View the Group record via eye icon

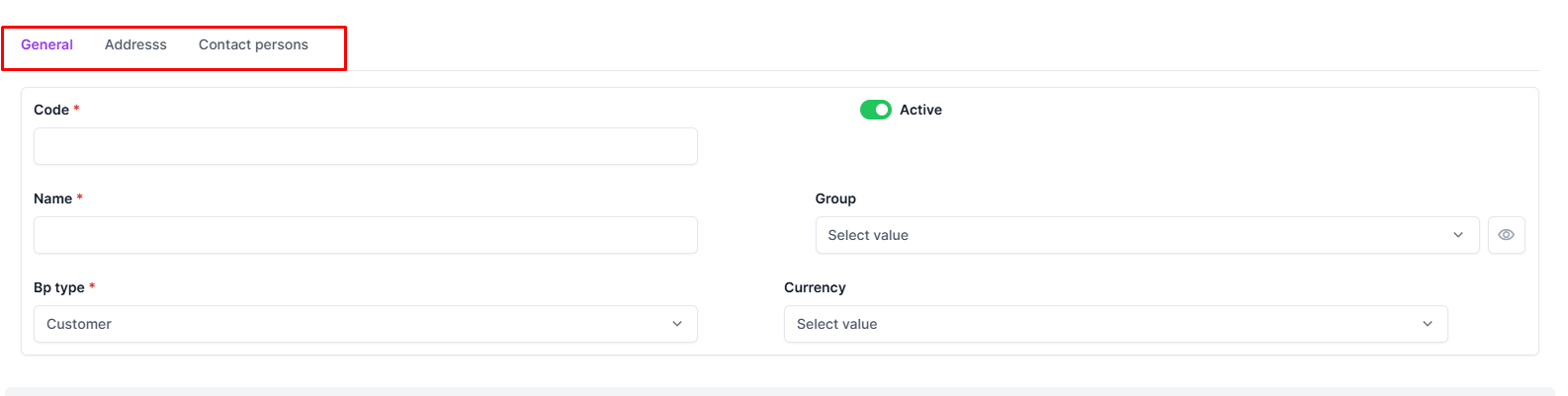[1506, 235]
